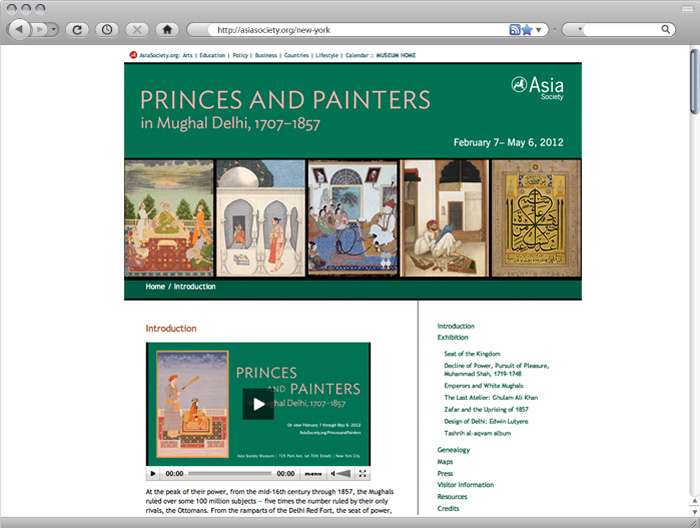Open the Policy top navigation link

pyautogui.click(x=240, y=55)
